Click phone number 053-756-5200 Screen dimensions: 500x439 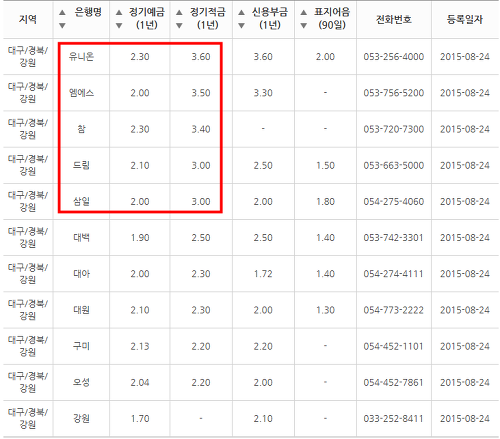394,93
